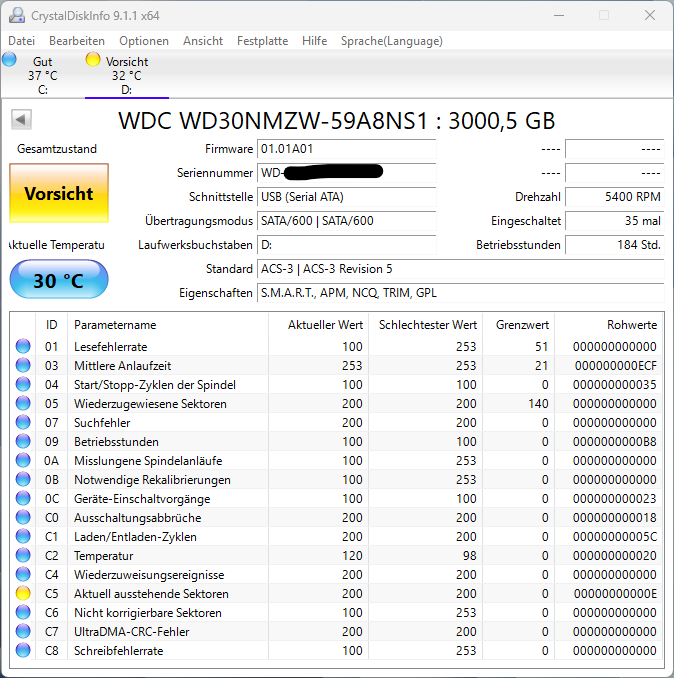
Task: Click status icon for Geräte-Einschaltvorgänge row
Action: [23, 499]
